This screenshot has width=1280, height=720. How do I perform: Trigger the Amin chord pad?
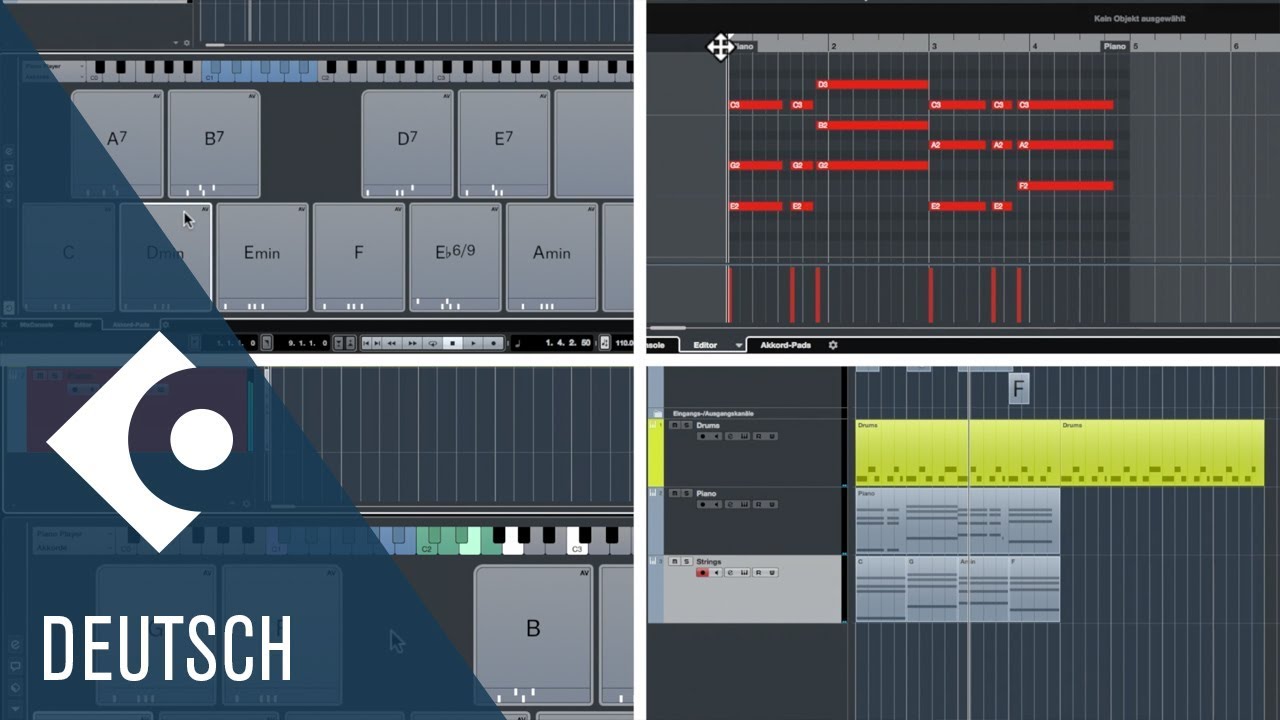(x=552, y=257)
